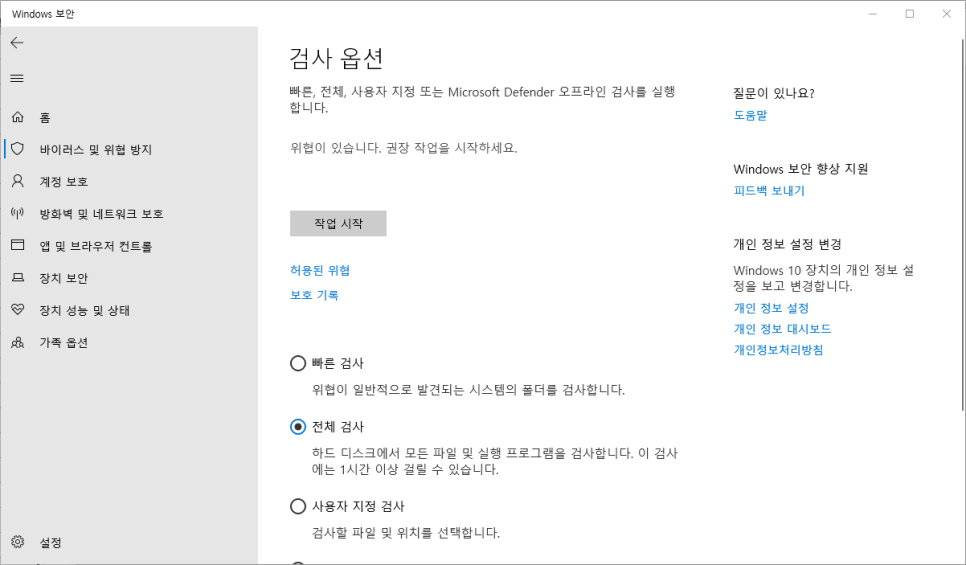Open 계정 보호 section

coord(63,181)
